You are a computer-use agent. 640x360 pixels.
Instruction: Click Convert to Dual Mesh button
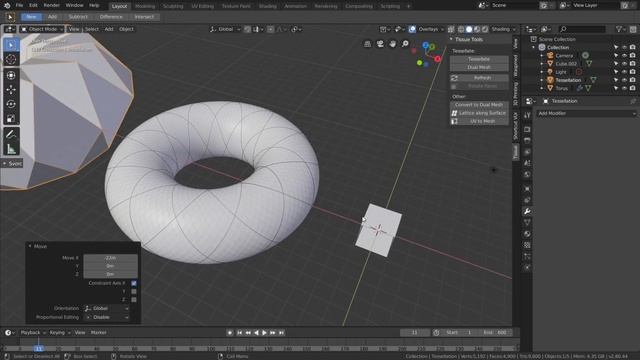479,105
